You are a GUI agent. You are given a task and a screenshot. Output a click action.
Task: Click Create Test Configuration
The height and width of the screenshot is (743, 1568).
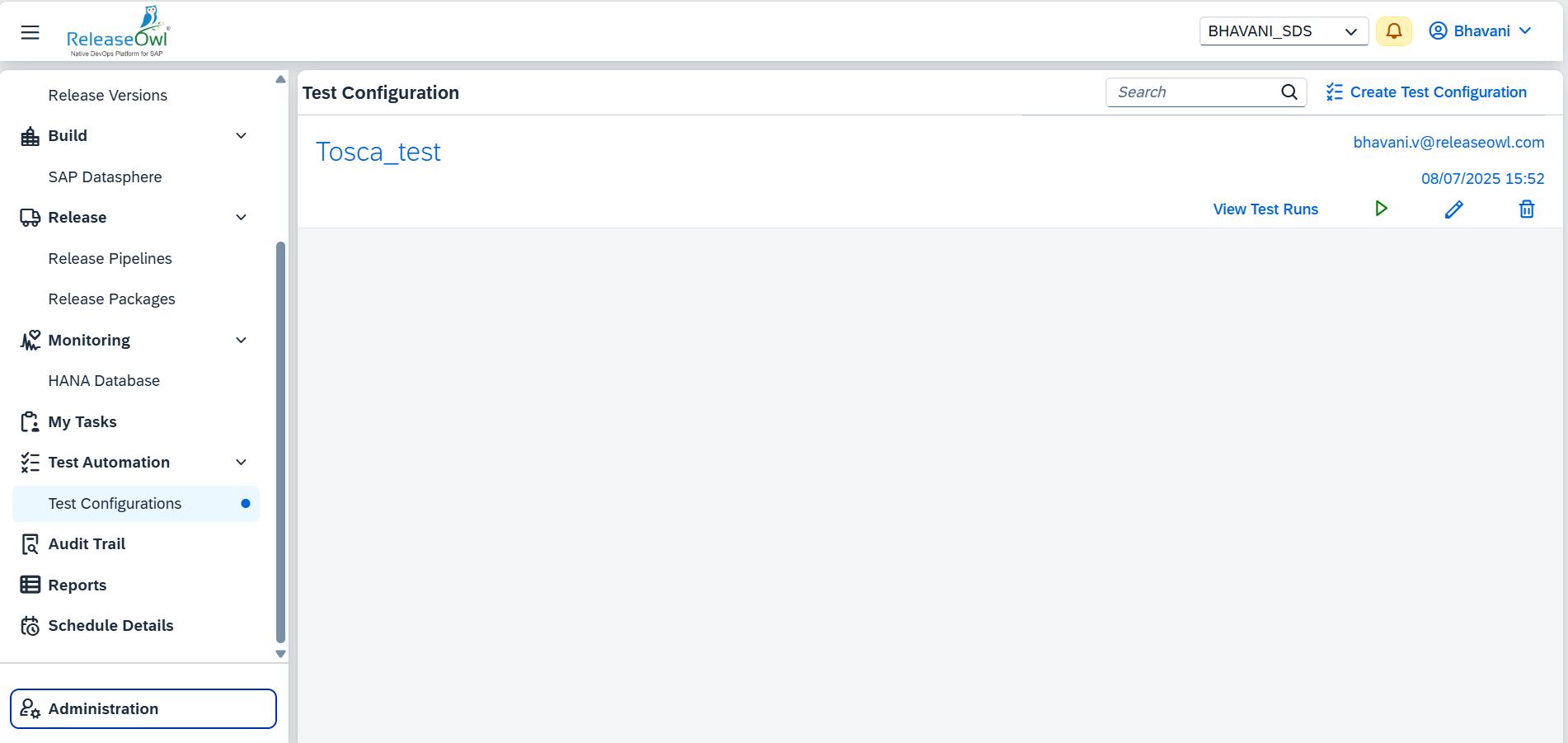click(x=1426, y=92)
